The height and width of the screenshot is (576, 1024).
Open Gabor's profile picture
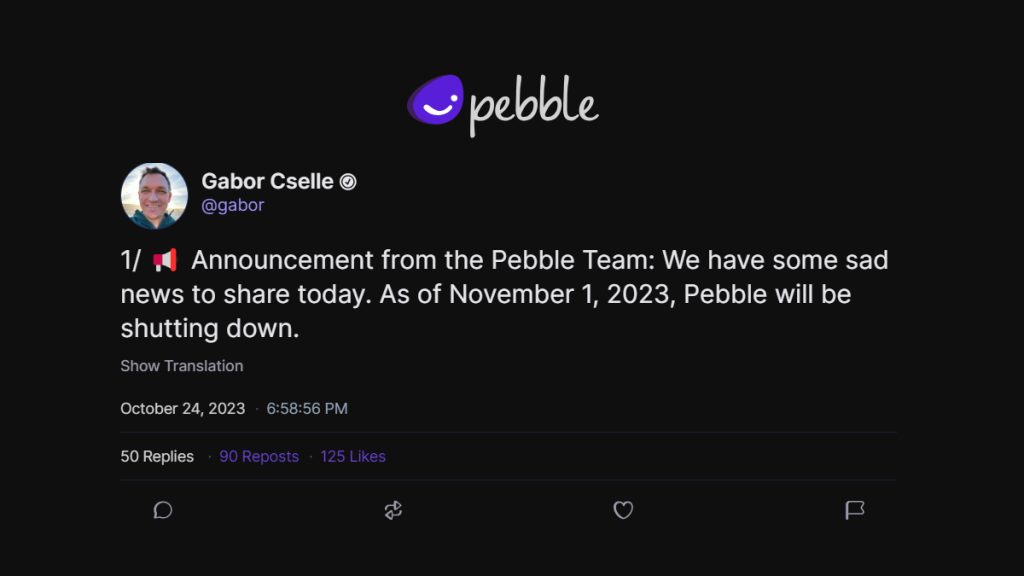click(155, 196)
